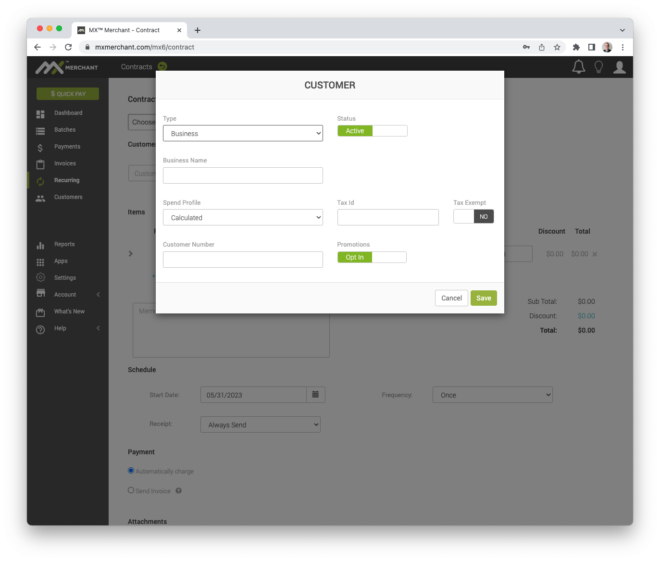Expand the Help submenu chevron
Viewport: 660px width, 561px height.
[x=98, y=328]
